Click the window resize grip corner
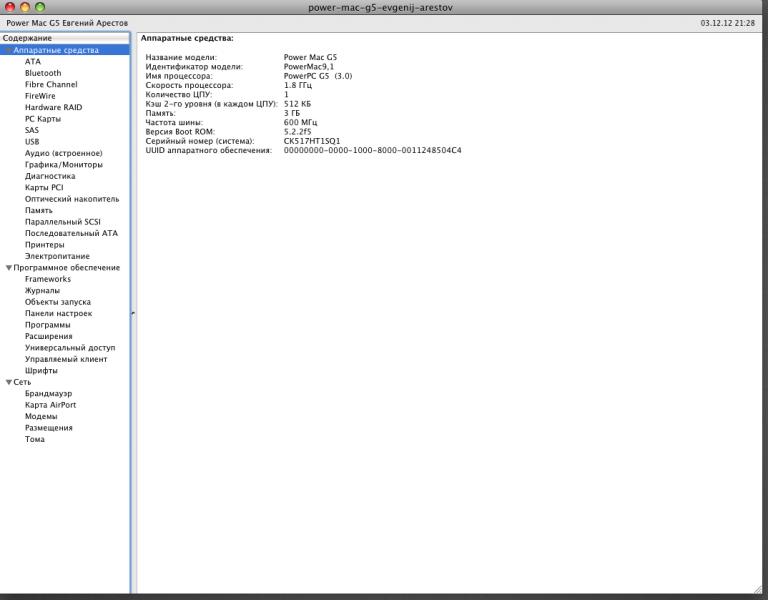768x600 pixels. 759,590
